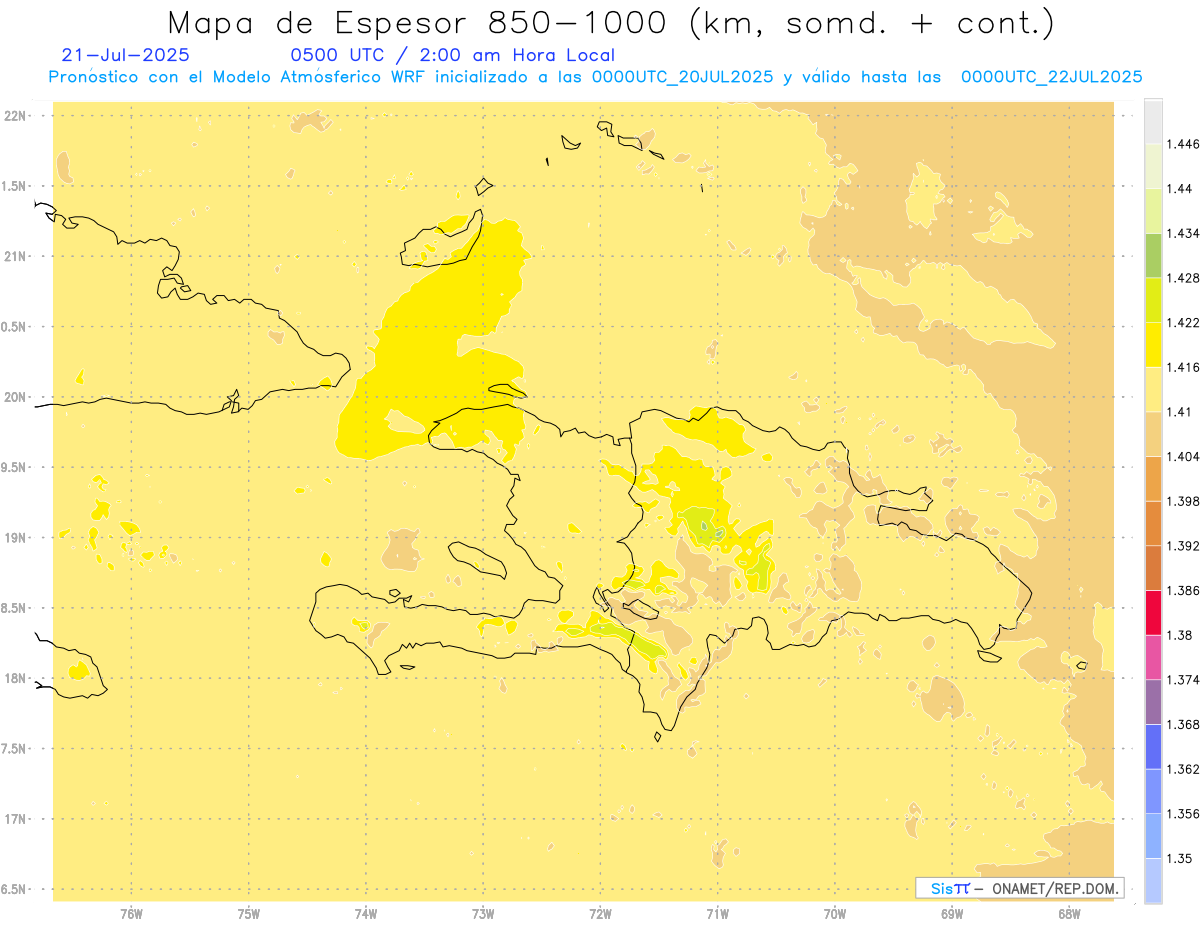Click the '1.398' colorbar value
Screen dimensions: 1200x927
pyautogui.click(x=1184, y=502)
